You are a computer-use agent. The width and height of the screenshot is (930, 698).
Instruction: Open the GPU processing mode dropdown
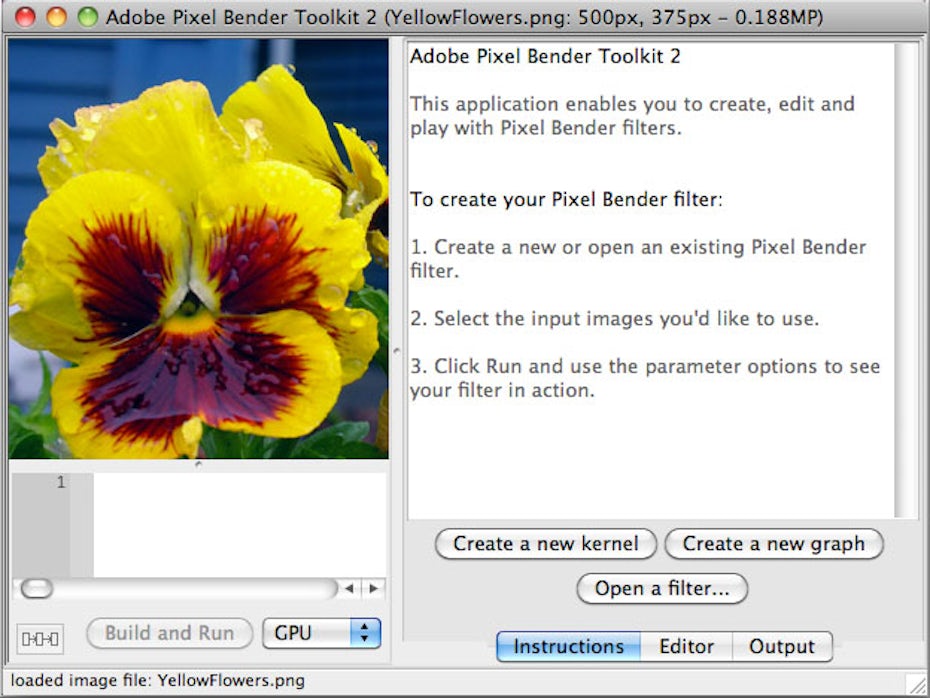pos(321,633)
